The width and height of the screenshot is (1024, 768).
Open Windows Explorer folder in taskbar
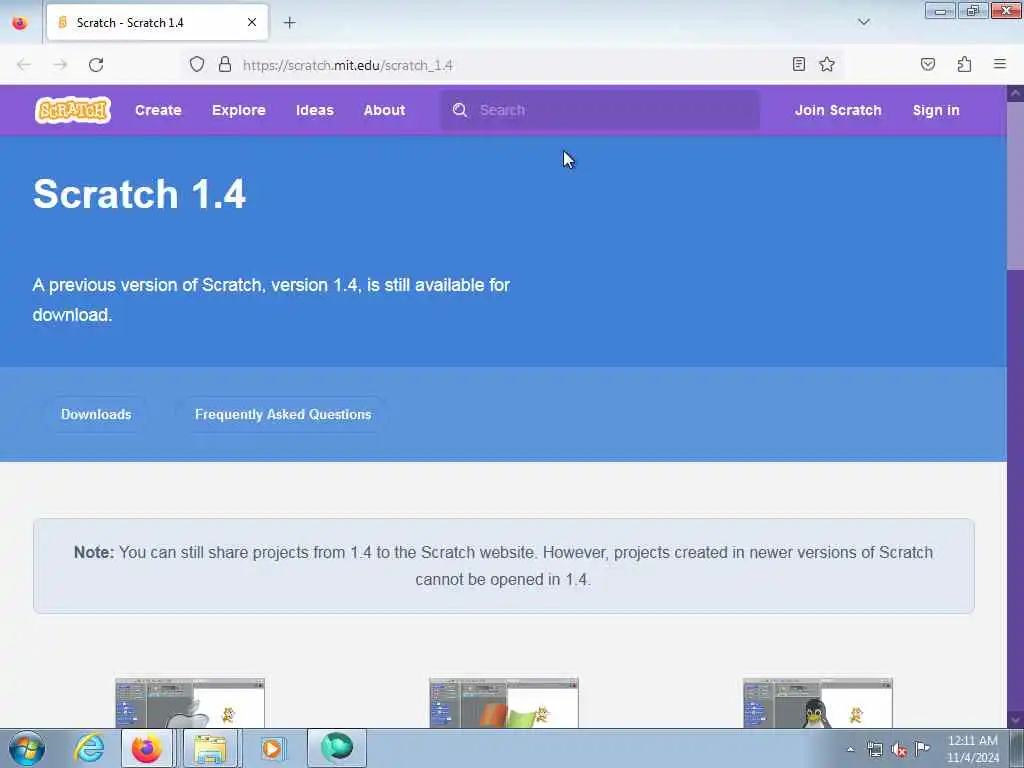coord(210,748)
